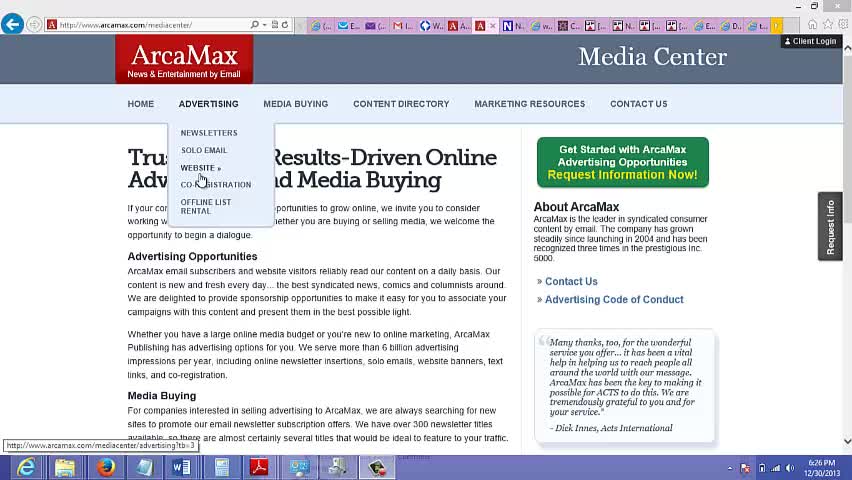This screenshot has width=852, height=480.
Task: Open the yellow new-tab button
Action: click(x=776, y=26)
